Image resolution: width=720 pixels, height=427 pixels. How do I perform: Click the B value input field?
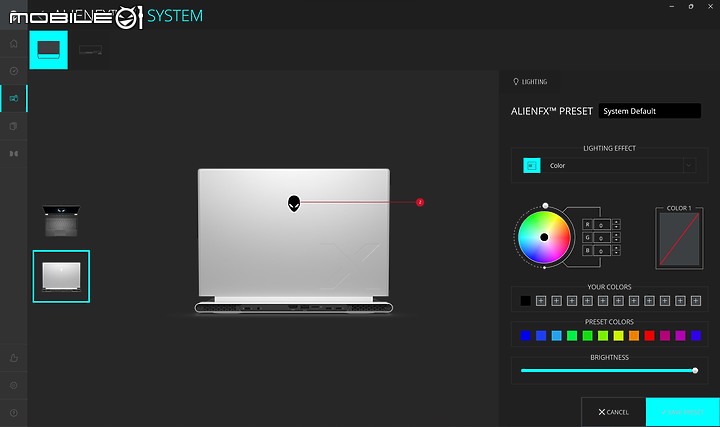pyautogui.click(x=602, y=250)
